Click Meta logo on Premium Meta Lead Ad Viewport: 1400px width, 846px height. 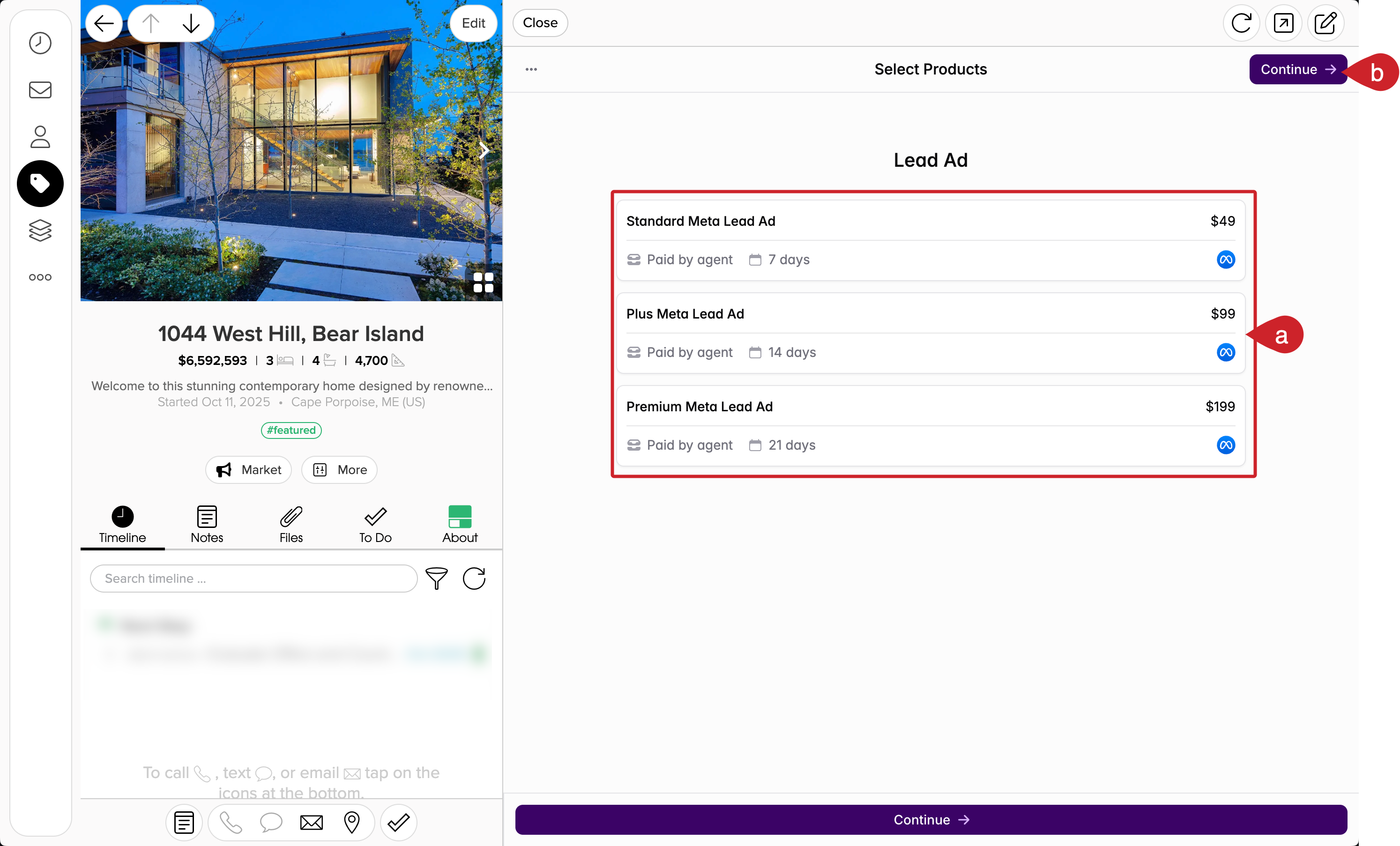pyautogui.click(x=1226, y=445)
